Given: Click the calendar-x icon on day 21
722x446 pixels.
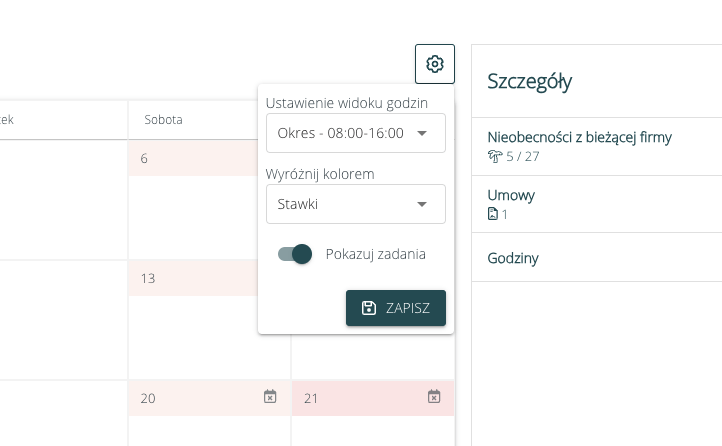Looking at the screenshot, I should click(x=434, y=397).
